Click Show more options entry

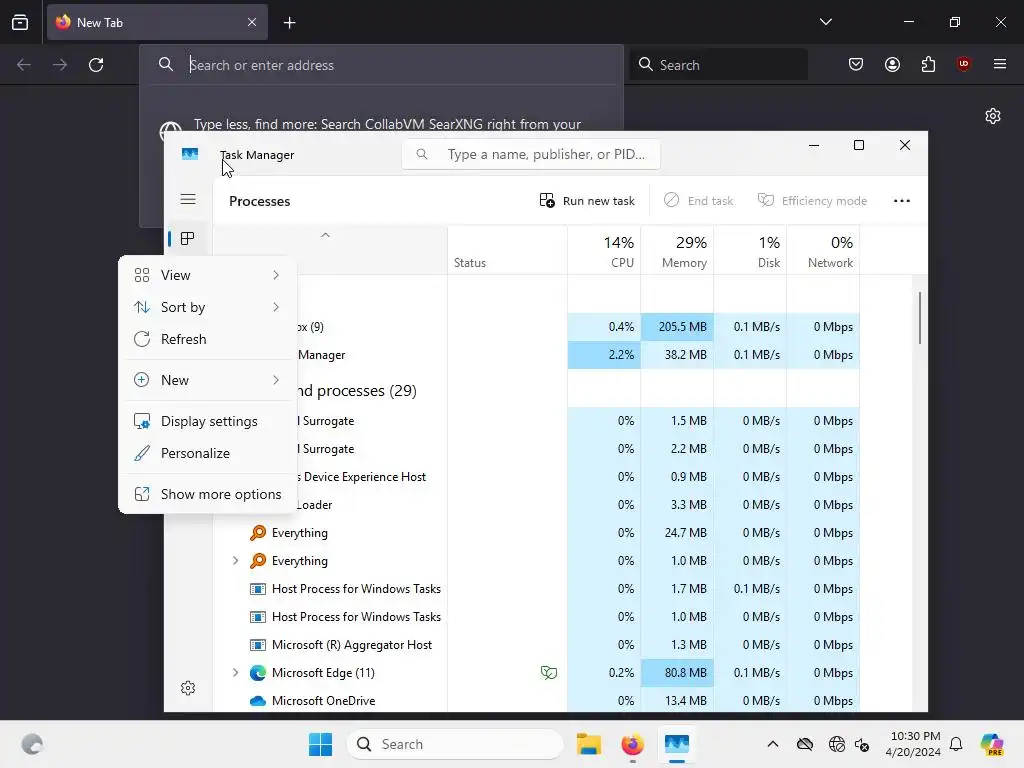click(x=207, y=494)
